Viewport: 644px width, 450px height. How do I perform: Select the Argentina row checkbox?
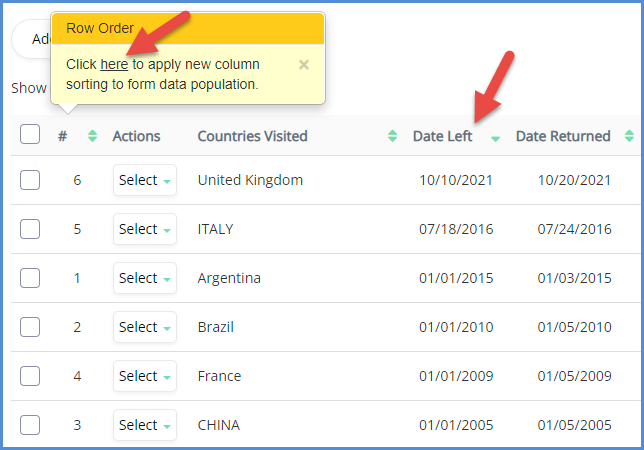30,278
